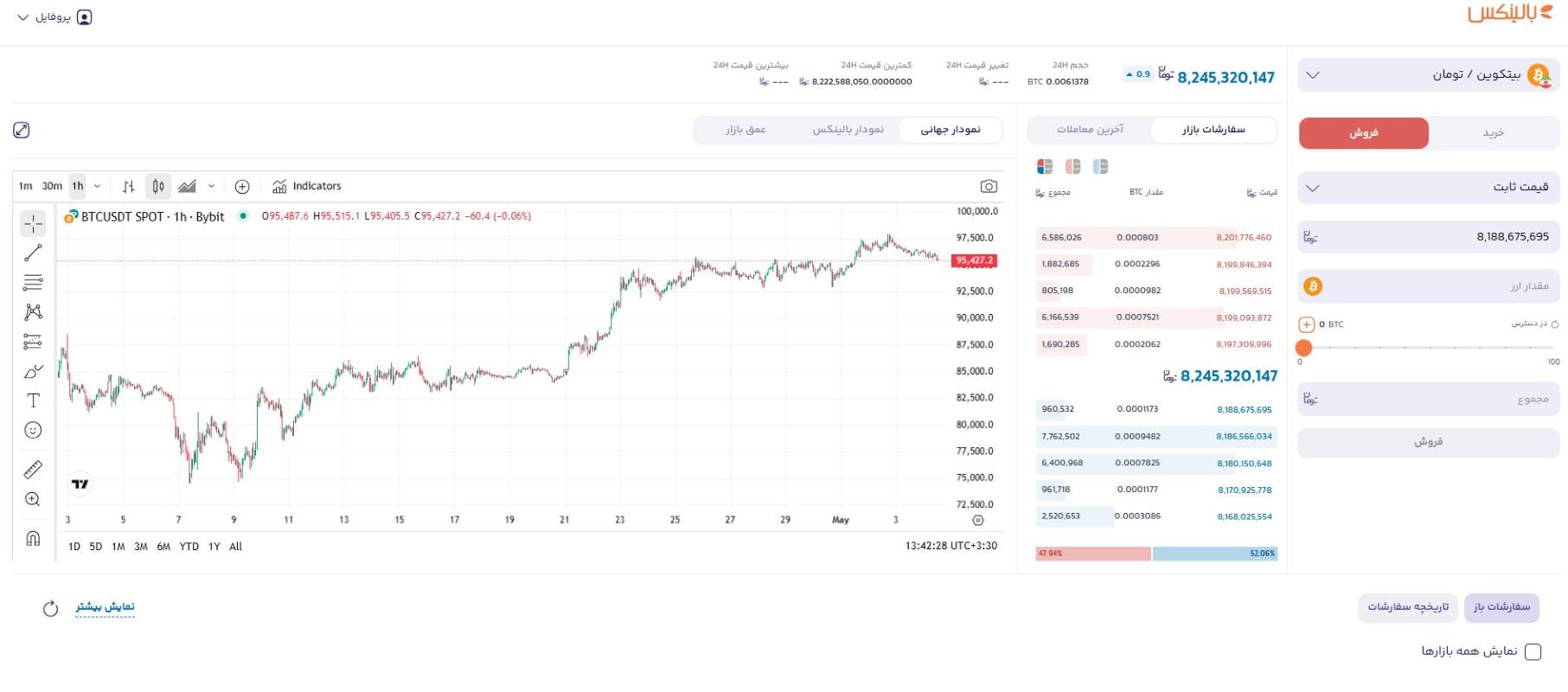Expand the chart style dropdown arrow
1568x692 pixels.
click(x=211, y=186)
